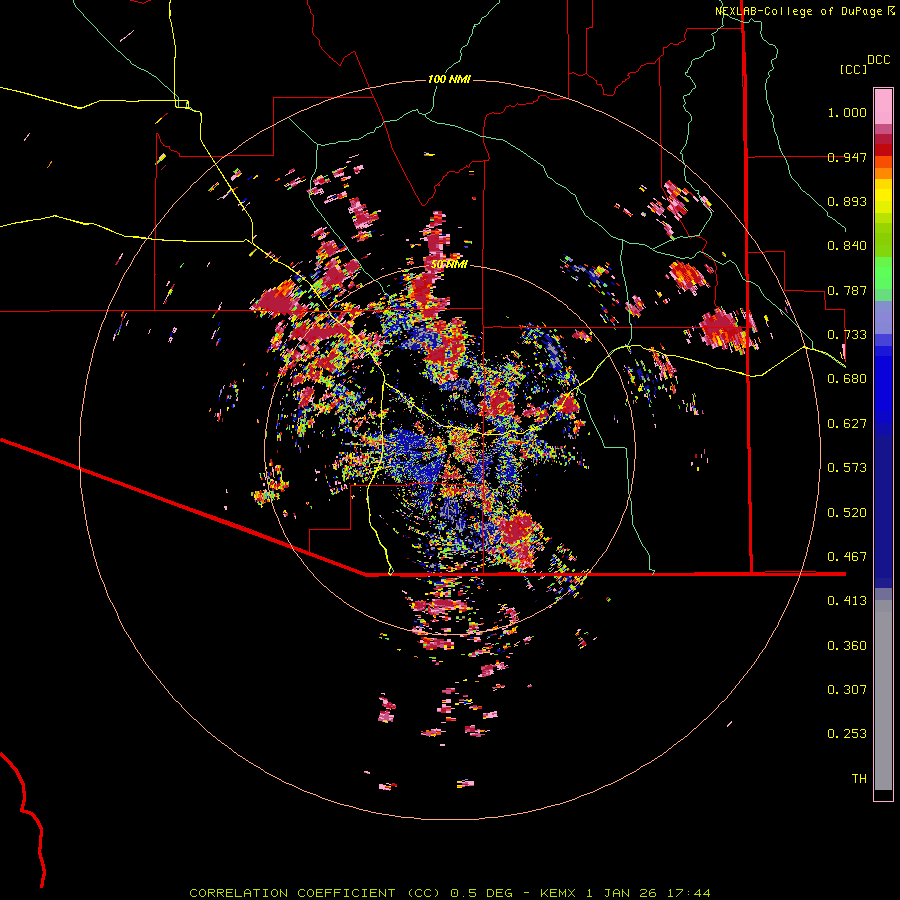This screenshot has width=900, height=900.
Task: Select the 0.787 scale value
Action: tap(847, 290)
